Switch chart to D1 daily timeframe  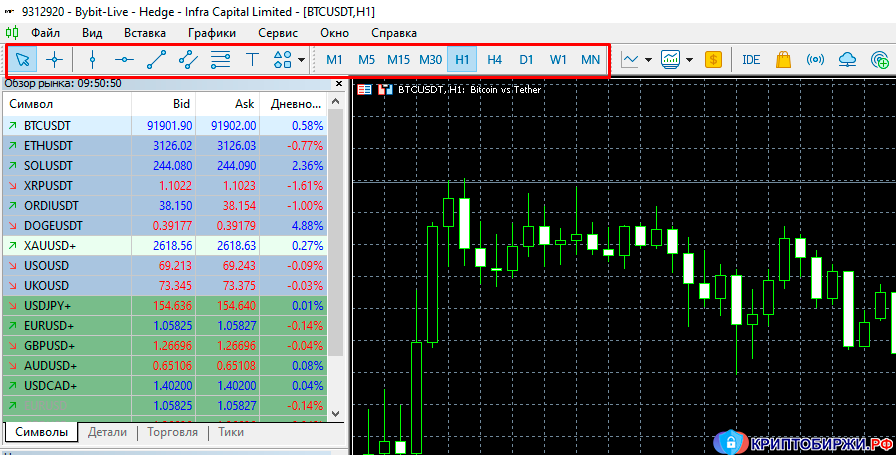[526, 59]
